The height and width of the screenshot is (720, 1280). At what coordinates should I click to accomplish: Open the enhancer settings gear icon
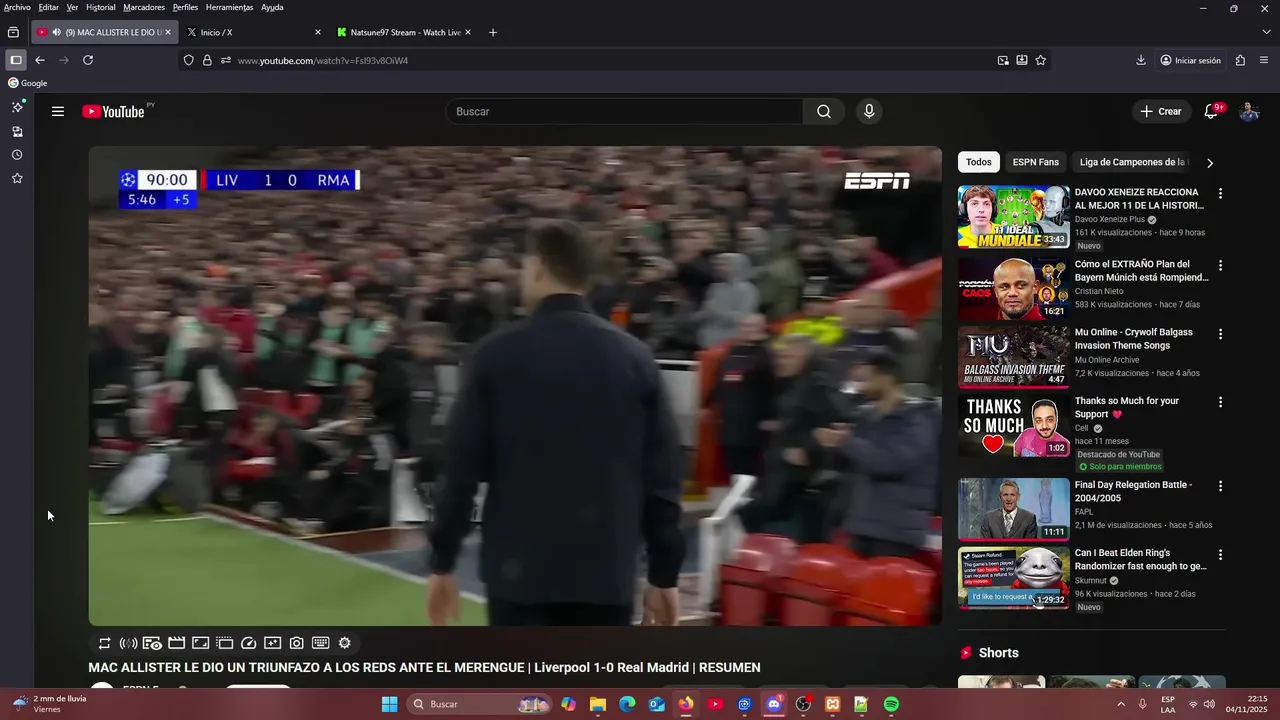pos(345,643)
